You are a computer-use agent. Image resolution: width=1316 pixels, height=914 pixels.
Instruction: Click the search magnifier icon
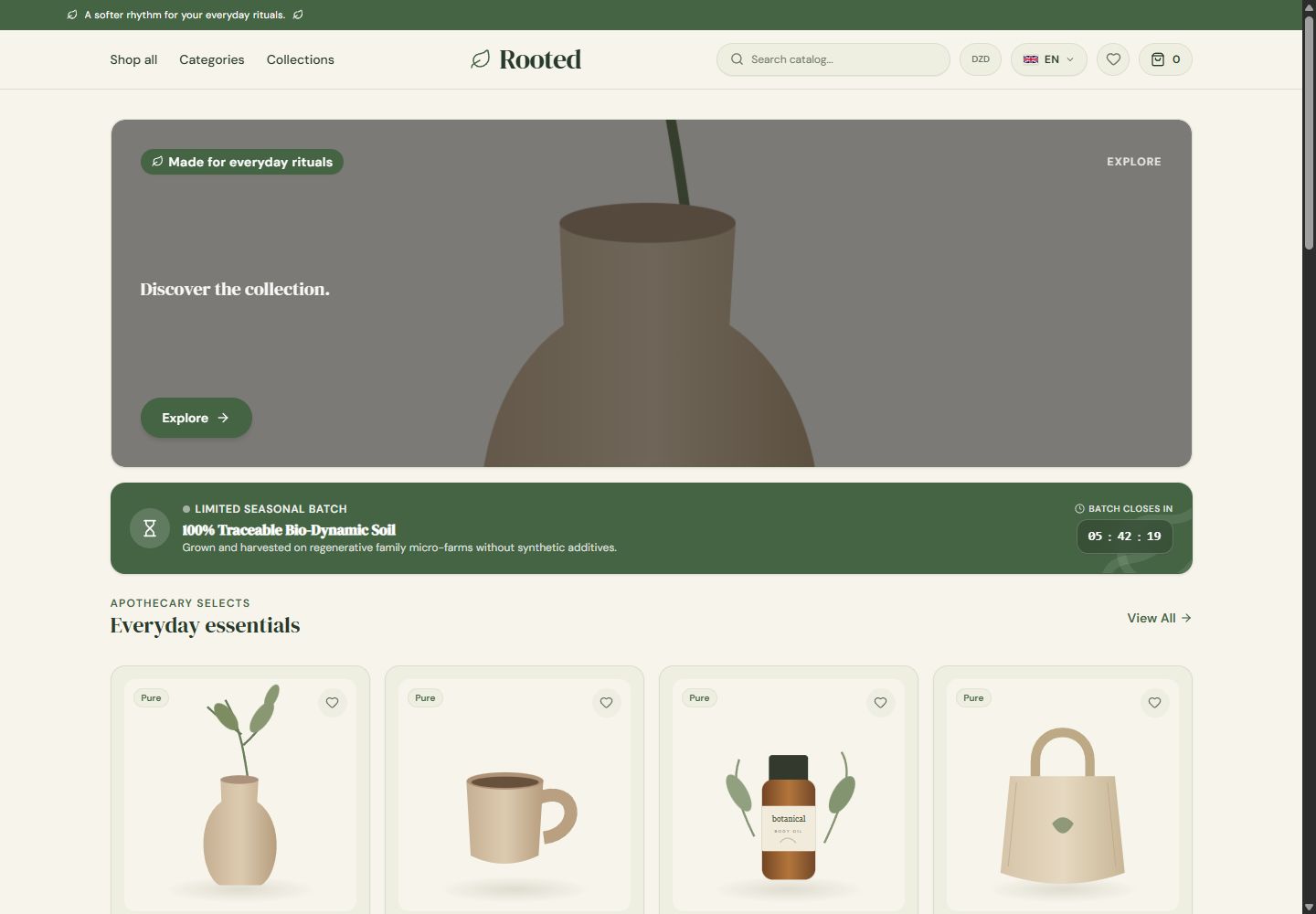tap(737, 59)
